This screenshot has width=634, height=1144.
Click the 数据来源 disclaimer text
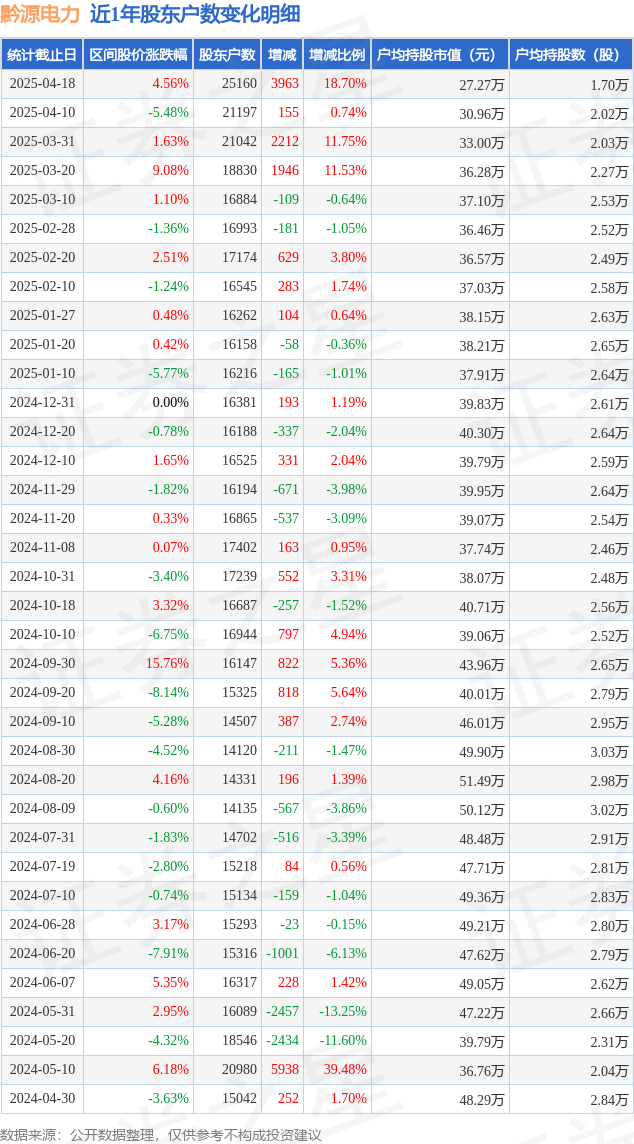161,1135
